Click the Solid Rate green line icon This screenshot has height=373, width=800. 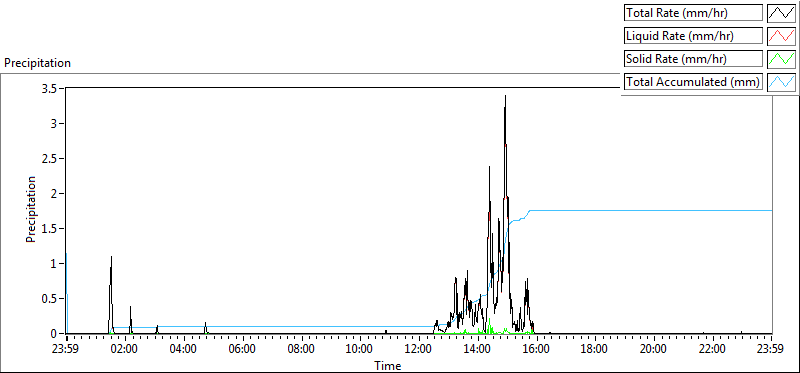pyautogui.click(x=781, y=58)
